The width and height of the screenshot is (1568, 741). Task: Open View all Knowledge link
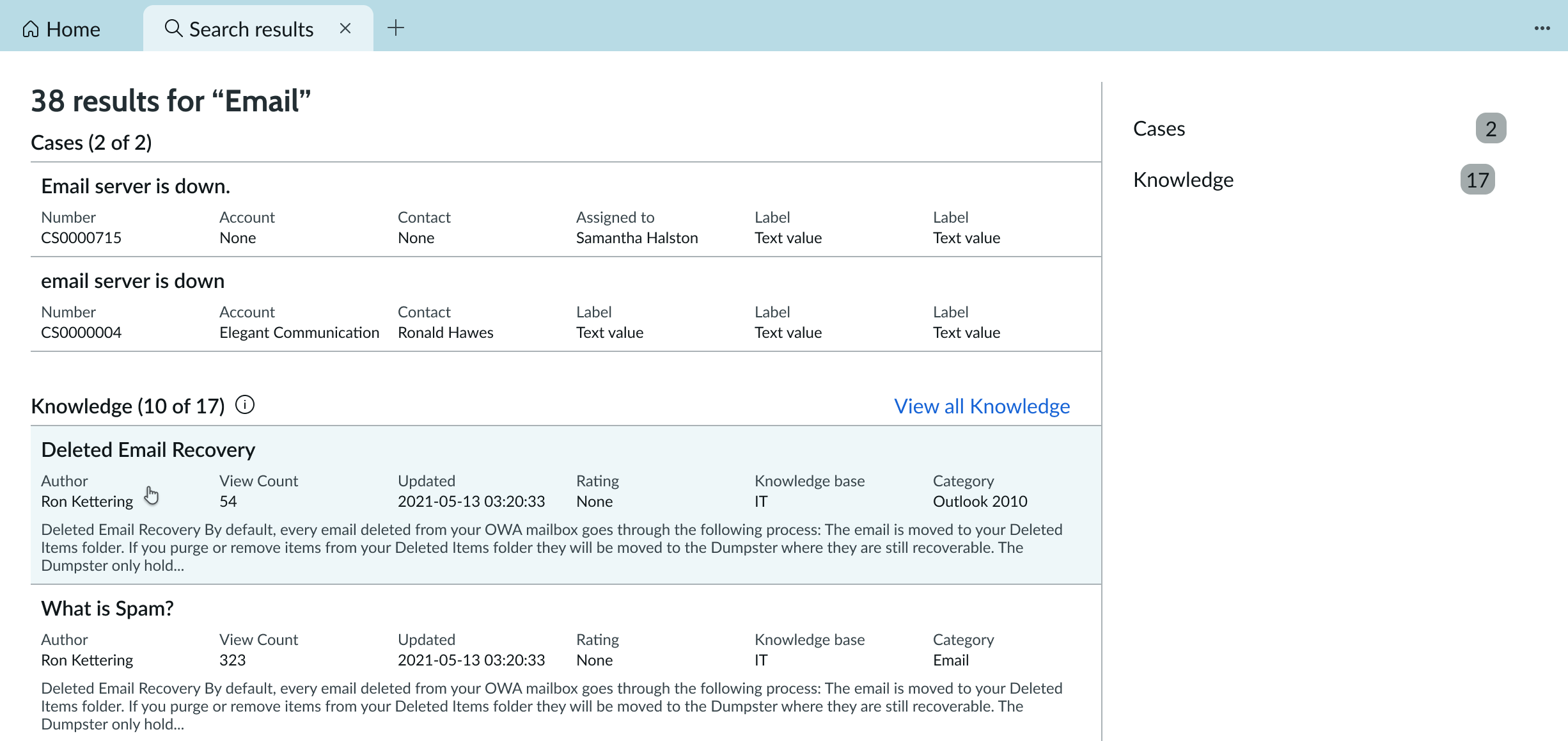[982, 406]
